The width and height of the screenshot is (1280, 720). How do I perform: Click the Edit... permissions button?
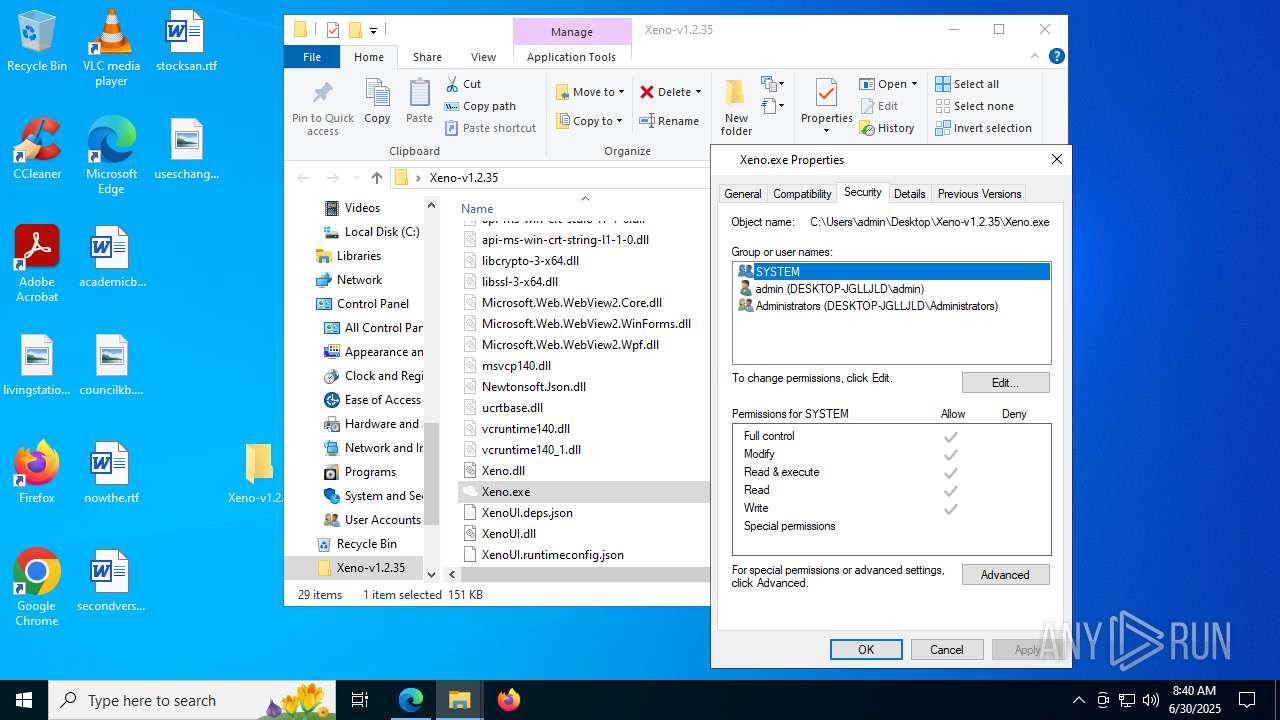[x=1005, y=383]
